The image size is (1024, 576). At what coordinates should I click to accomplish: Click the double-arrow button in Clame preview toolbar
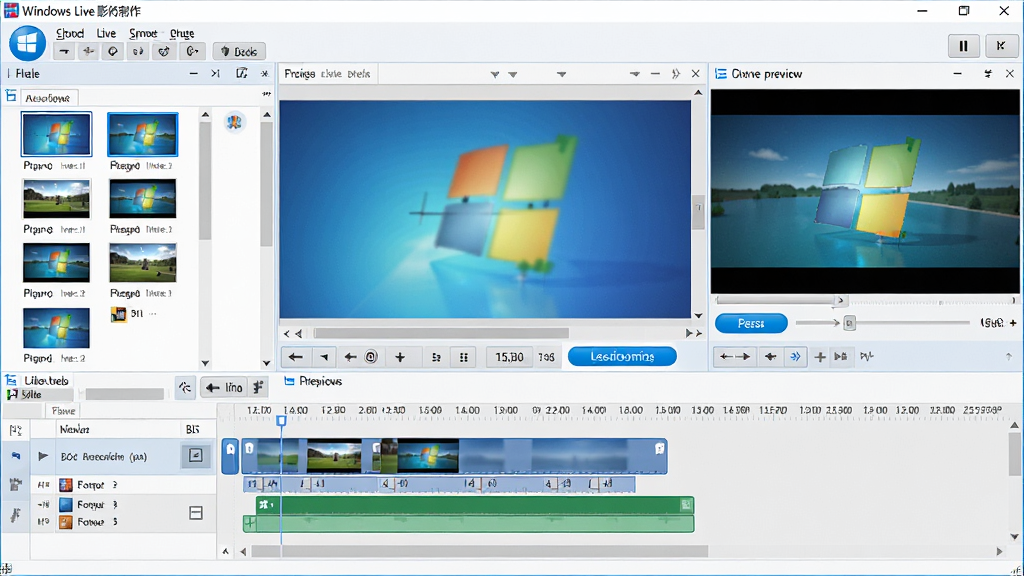tap(734, 357)
